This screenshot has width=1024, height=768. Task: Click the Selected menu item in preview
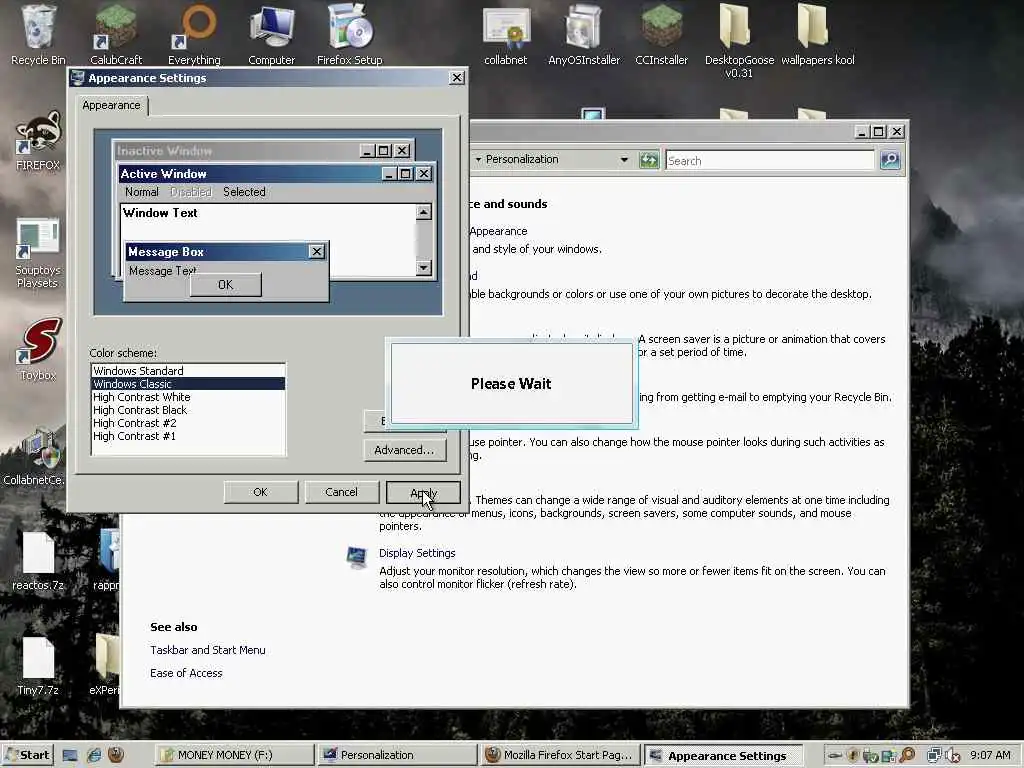tap(244, 192)
